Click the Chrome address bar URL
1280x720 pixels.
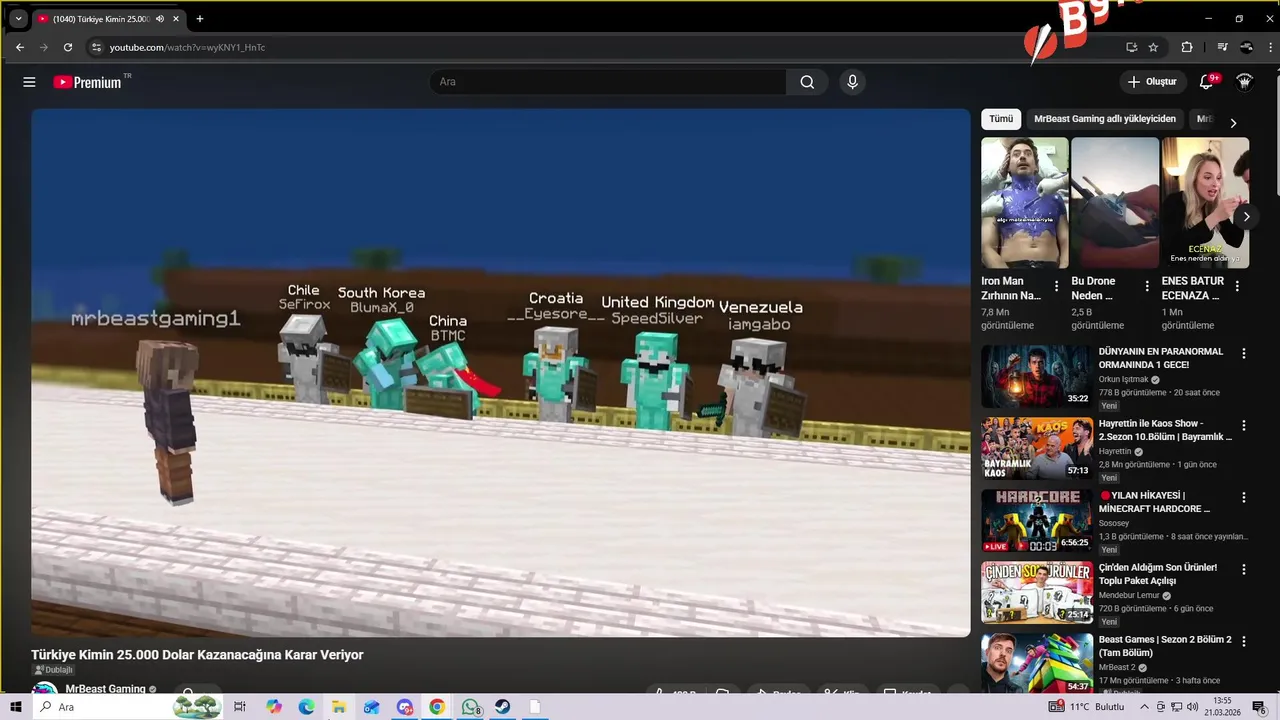click(x=187, y=47)
